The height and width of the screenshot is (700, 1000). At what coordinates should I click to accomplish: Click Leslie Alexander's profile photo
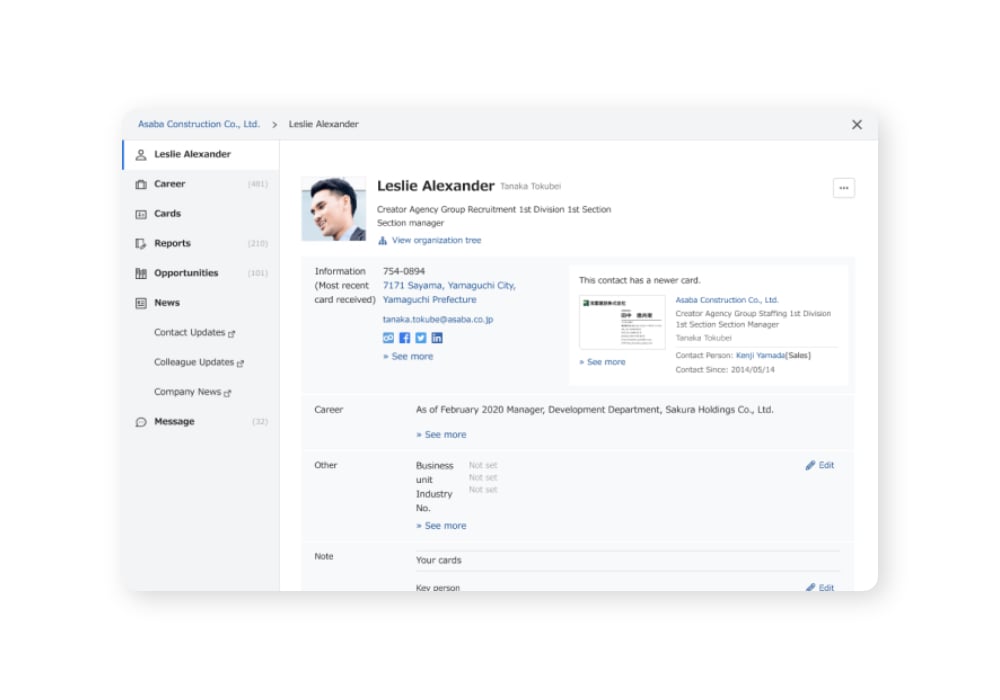(334, 209)
